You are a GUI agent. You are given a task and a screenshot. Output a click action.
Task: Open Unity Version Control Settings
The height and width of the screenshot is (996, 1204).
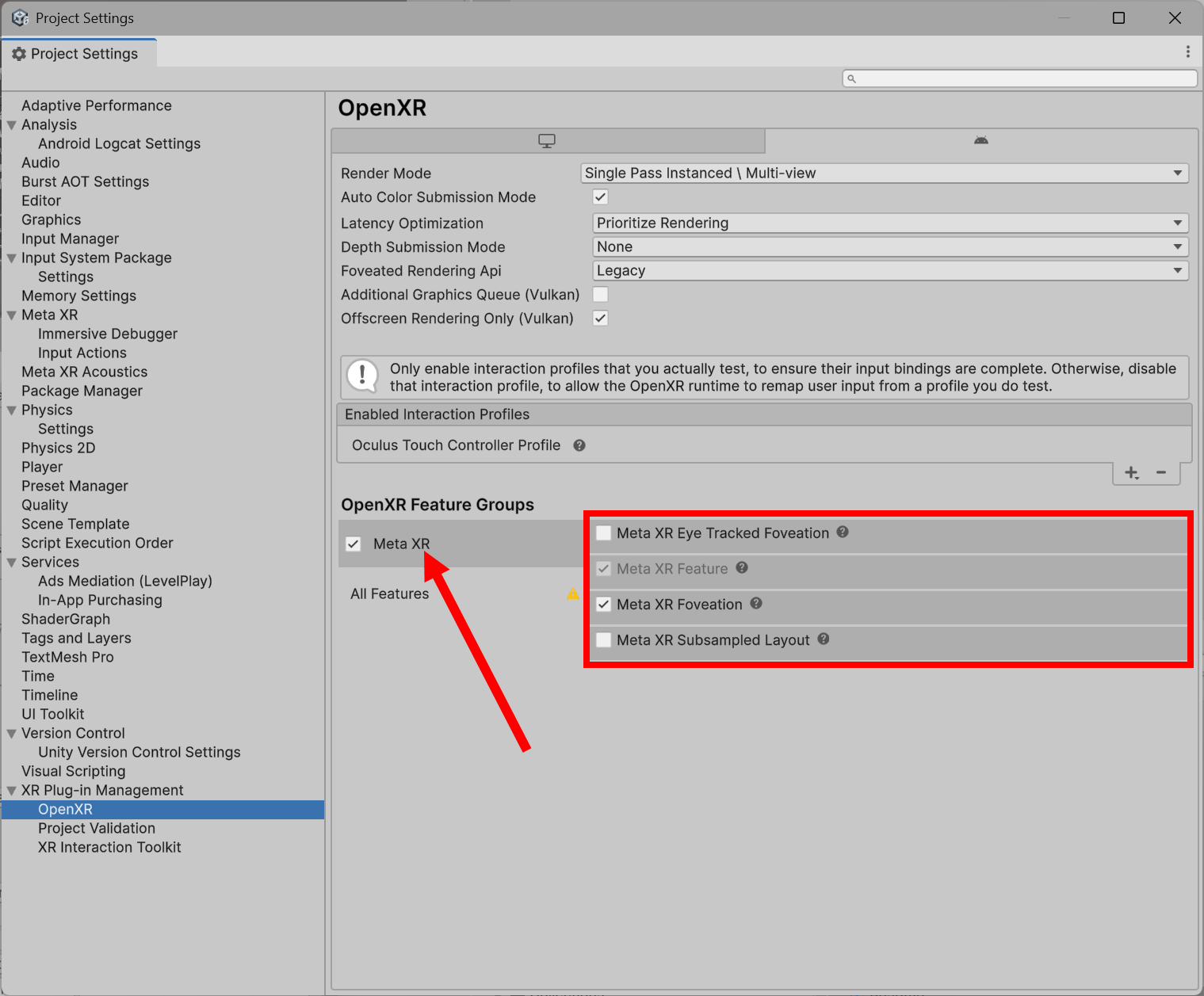pos(140,752)
